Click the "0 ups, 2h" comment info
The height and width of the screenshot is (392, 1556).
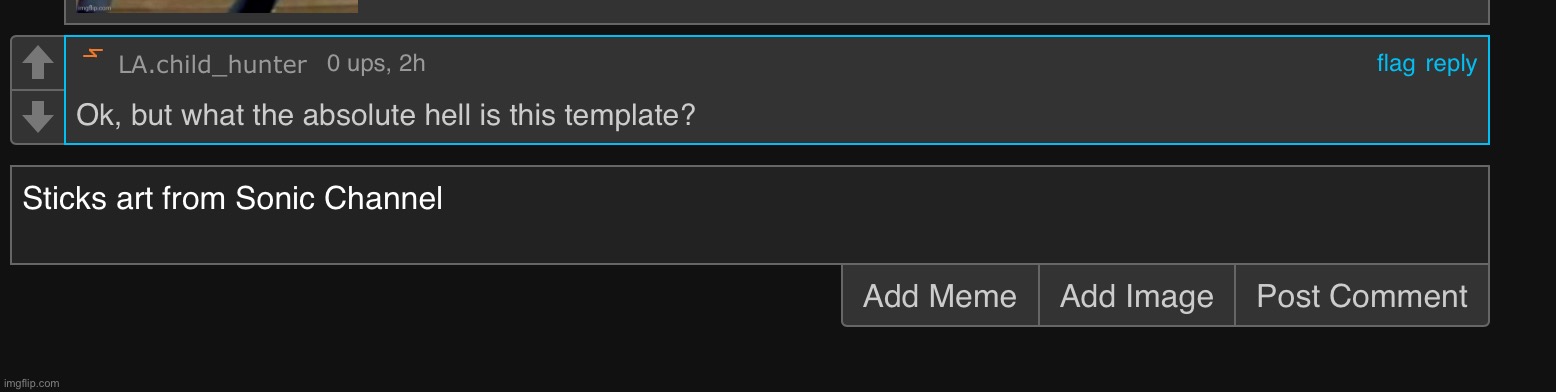coord(376,64)
